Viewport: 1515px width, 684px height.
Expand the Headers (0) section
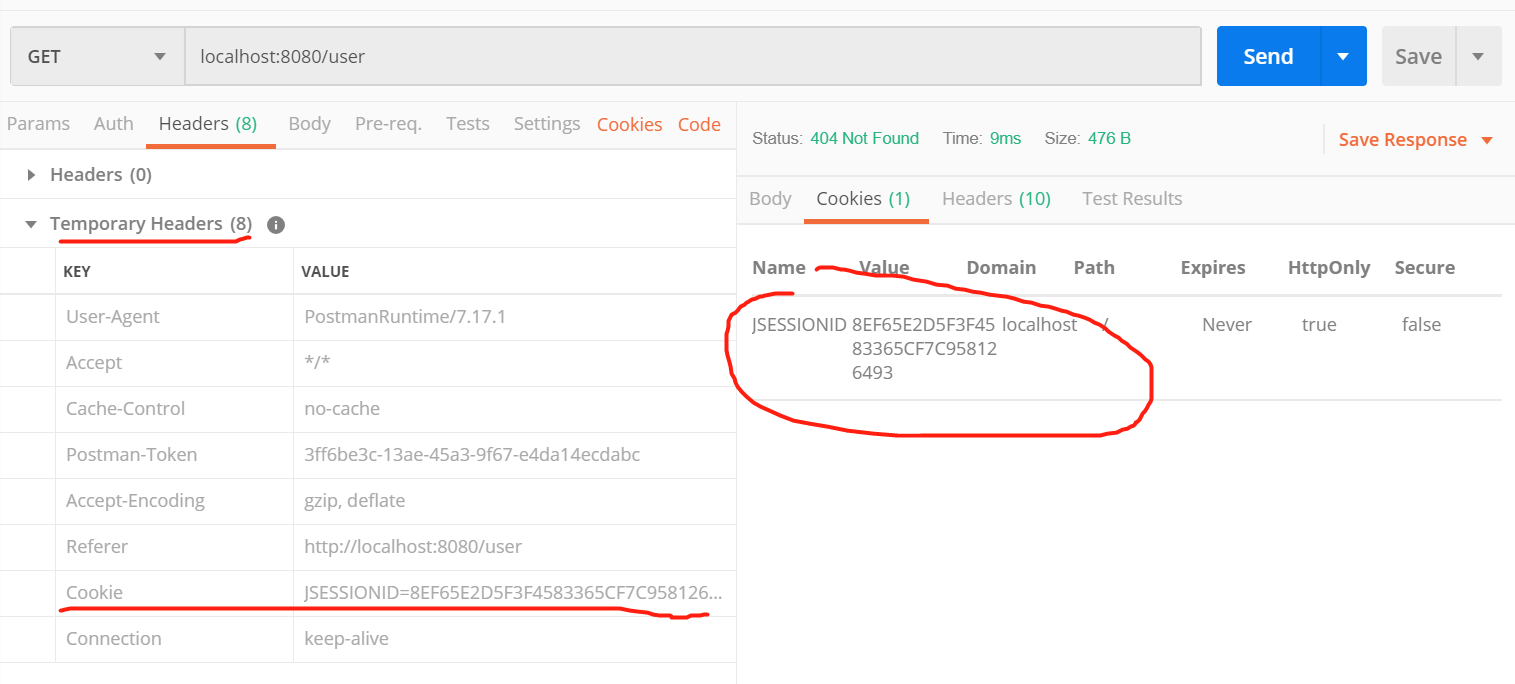[x=31, y=175]
